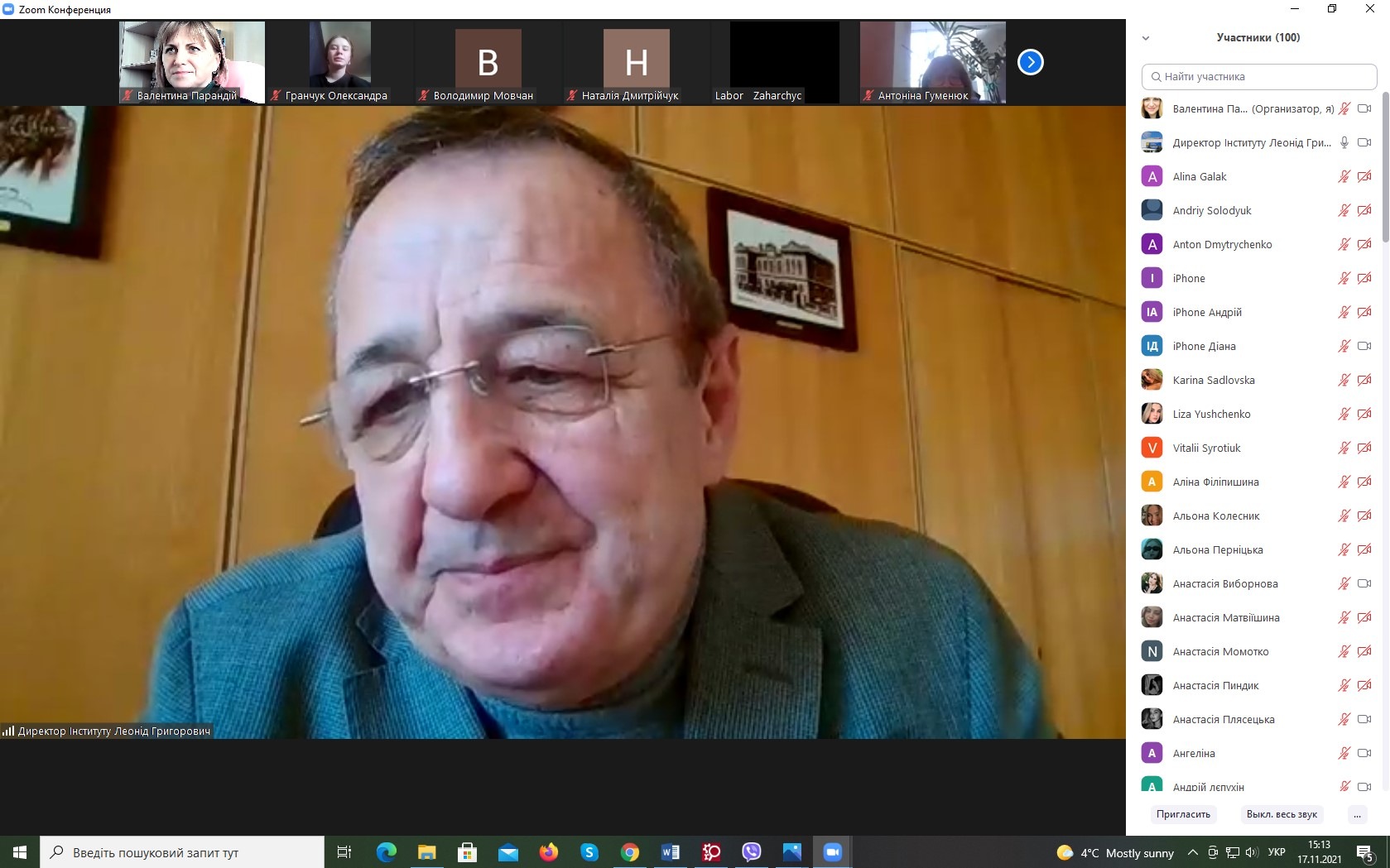Image resolution: width=1390 pixels, height=868 pixels.
Task: Open Mail app from the taskbar
Action: [507, 852]
